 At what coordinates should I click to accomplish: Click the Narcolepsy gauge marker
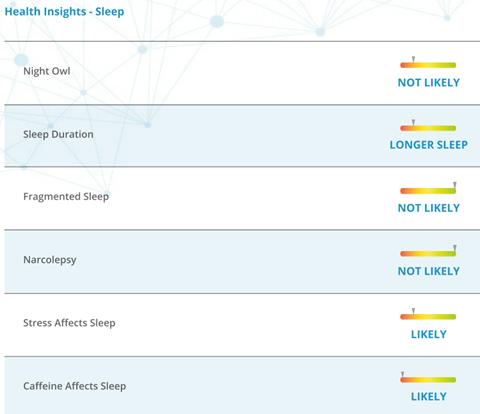455,248
